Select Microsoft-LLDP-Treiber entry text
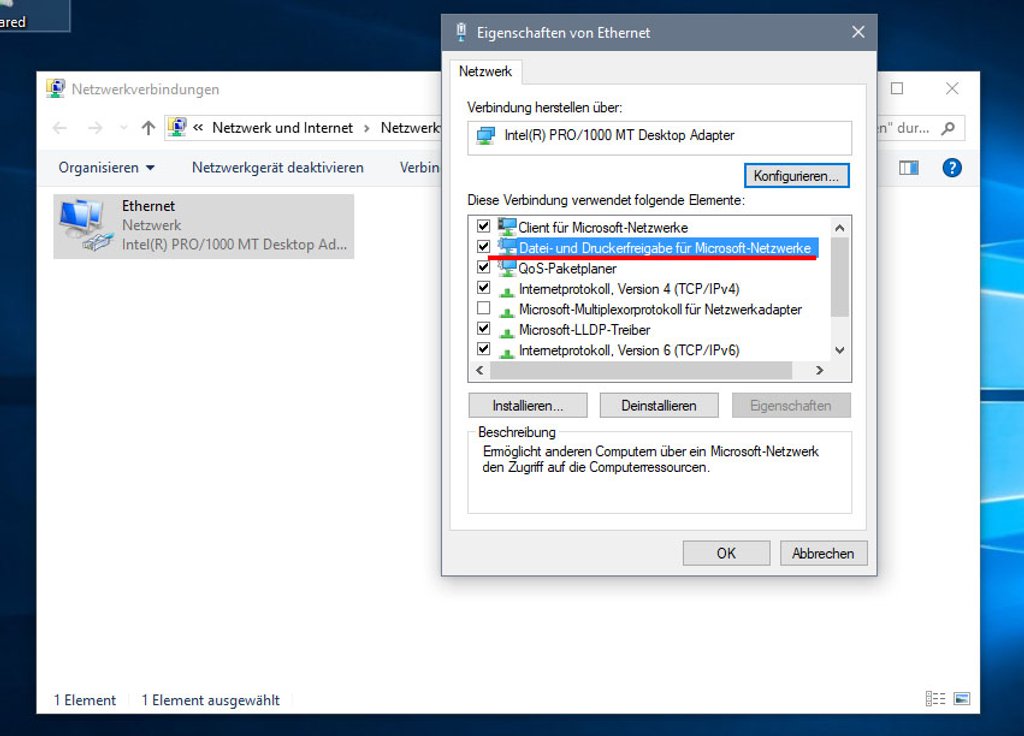Image resolution: width=1024 pixels, height=736 pixels. pyautogui.click(x=584, y=330)
